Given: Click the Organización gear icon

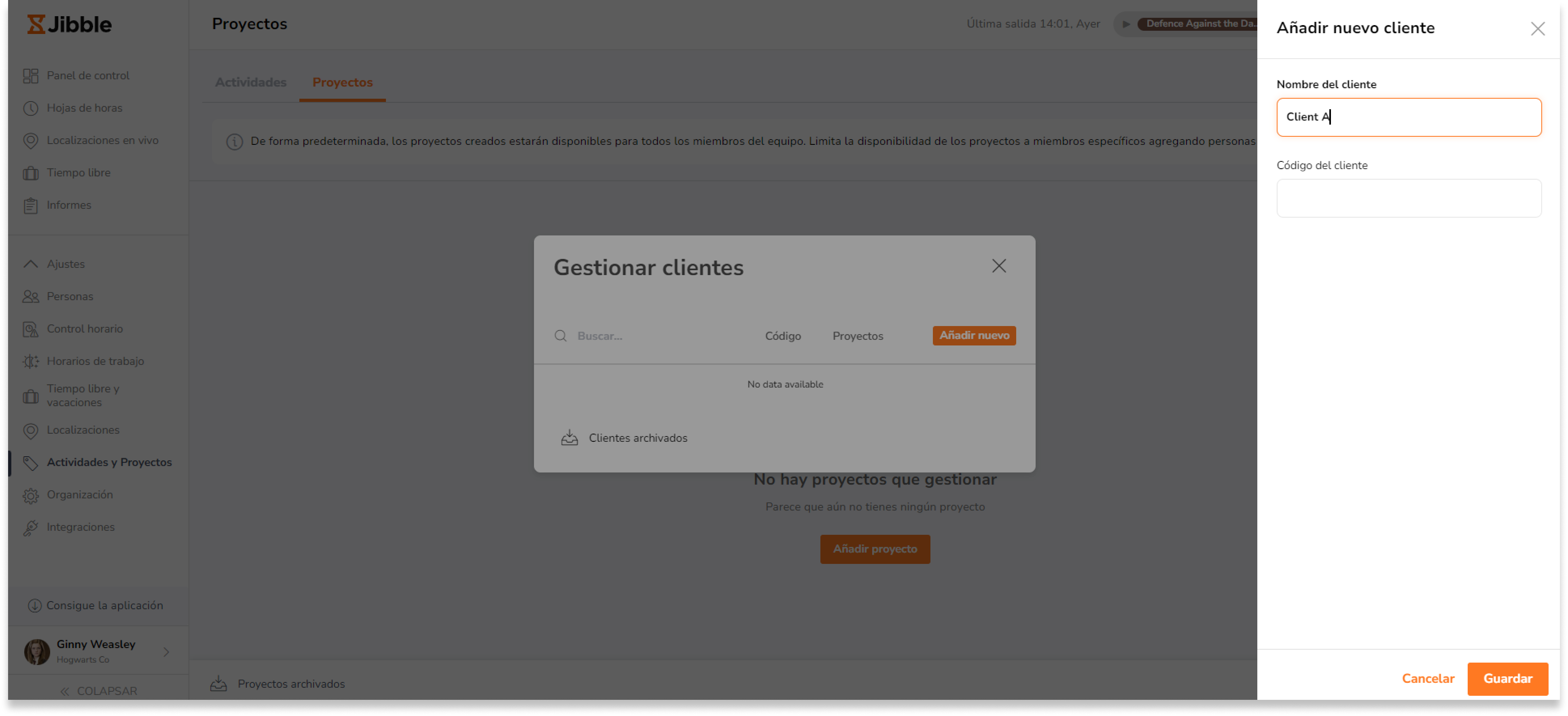Looking at the screenshot, I should point(30,496).
